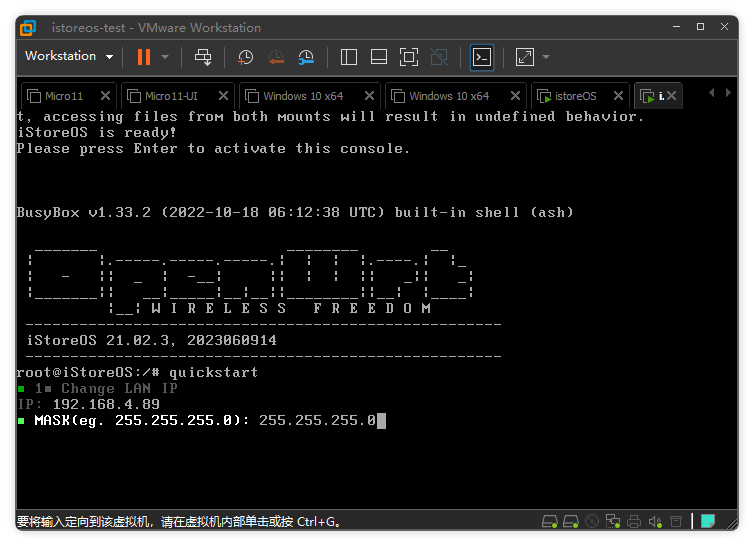Click the disabled Unity mode icon
Screen dimensions: 754x546
439,57
